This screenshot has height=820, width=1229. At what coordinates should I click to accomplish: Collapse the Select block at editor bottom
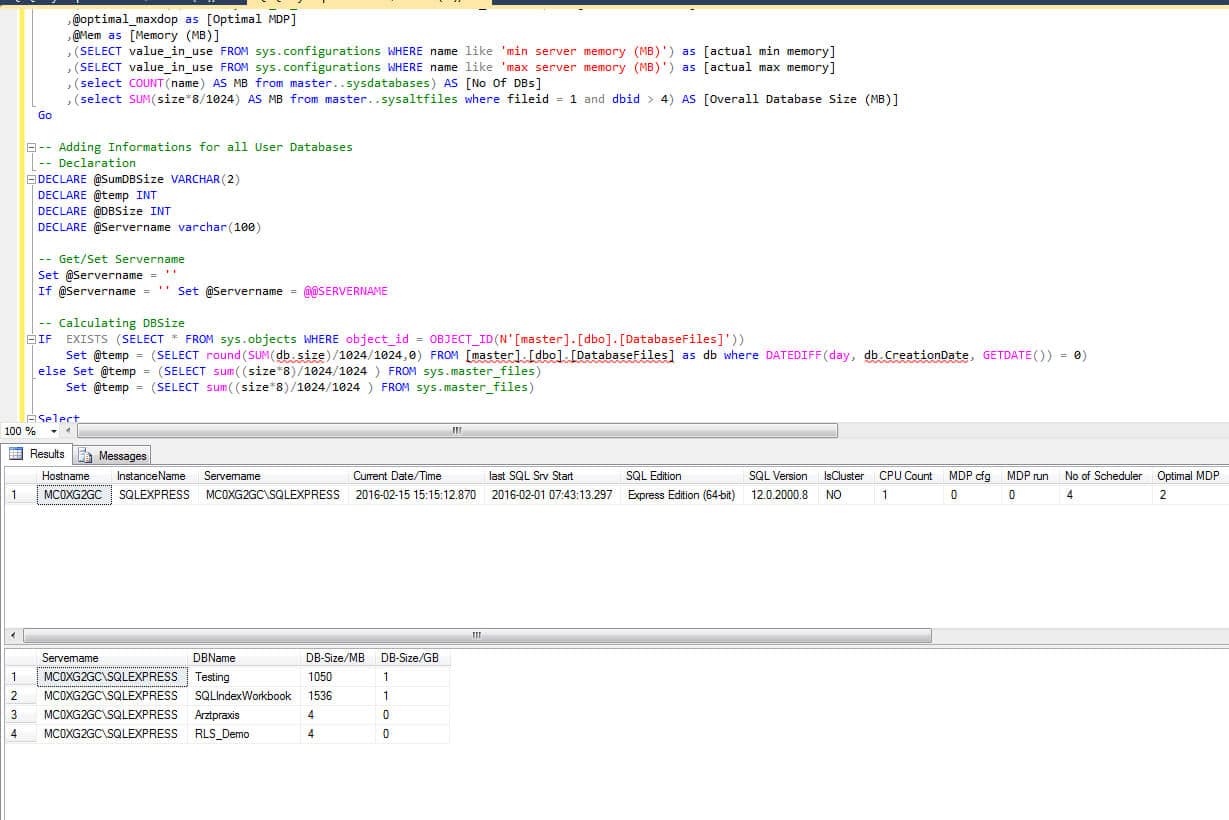(32, 419)
